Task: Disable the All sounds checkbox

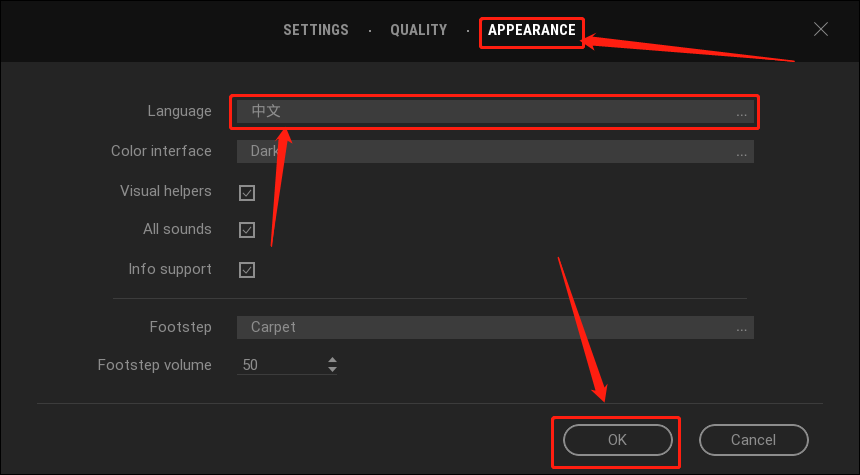Action: tap(247, 230)
